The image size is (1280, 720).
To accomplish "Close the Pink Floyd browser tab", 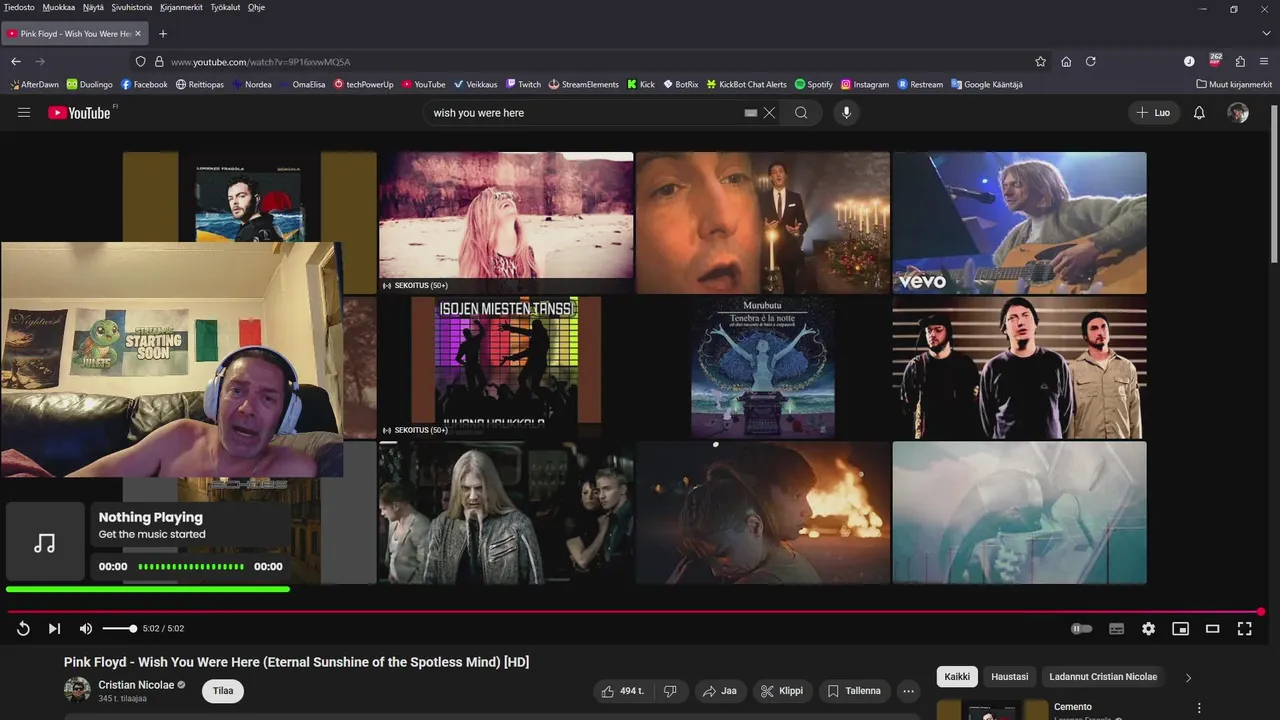I will [138, 33].
